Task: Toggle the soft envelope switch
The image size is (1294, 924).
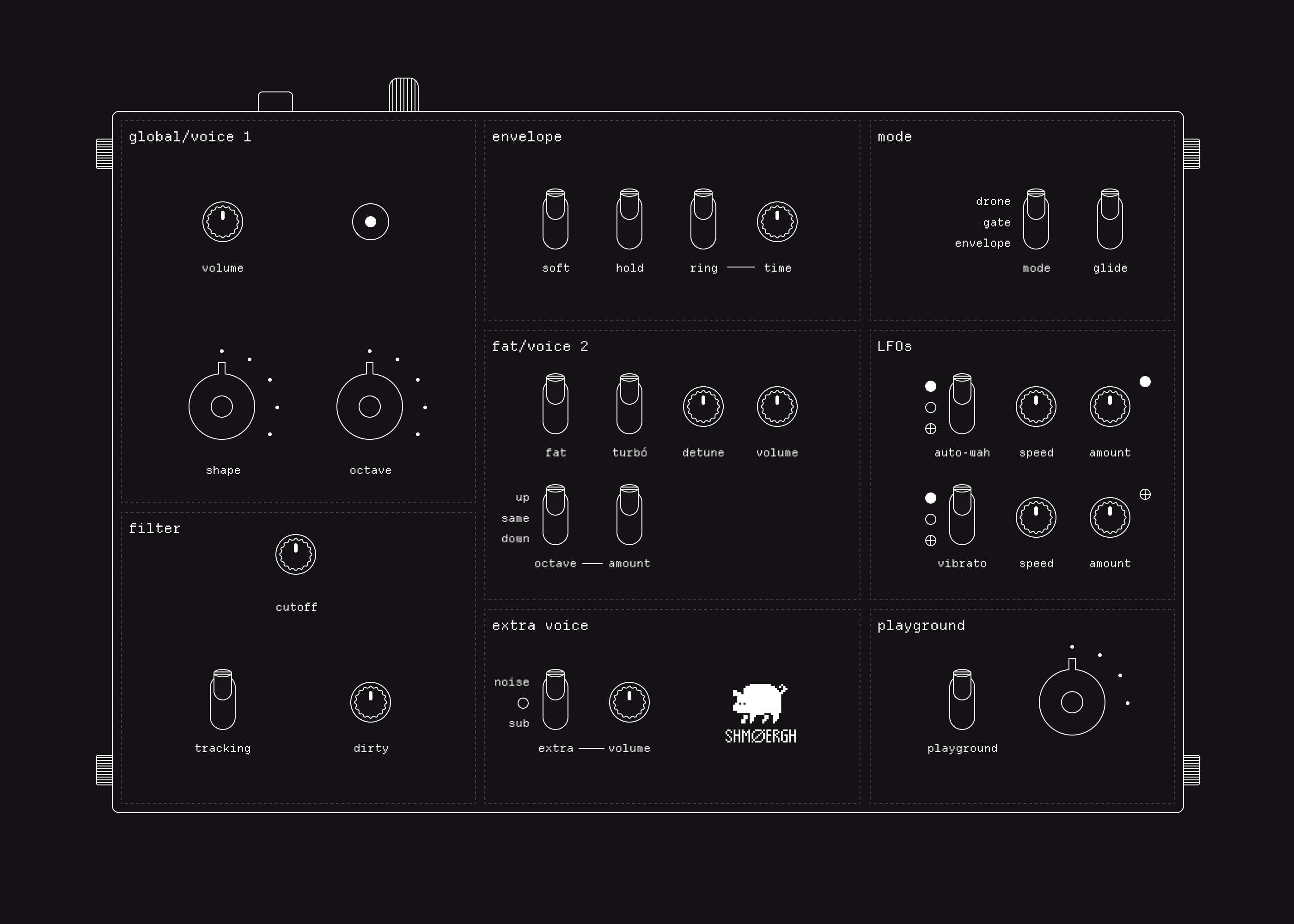Action: tap(555, 219)
